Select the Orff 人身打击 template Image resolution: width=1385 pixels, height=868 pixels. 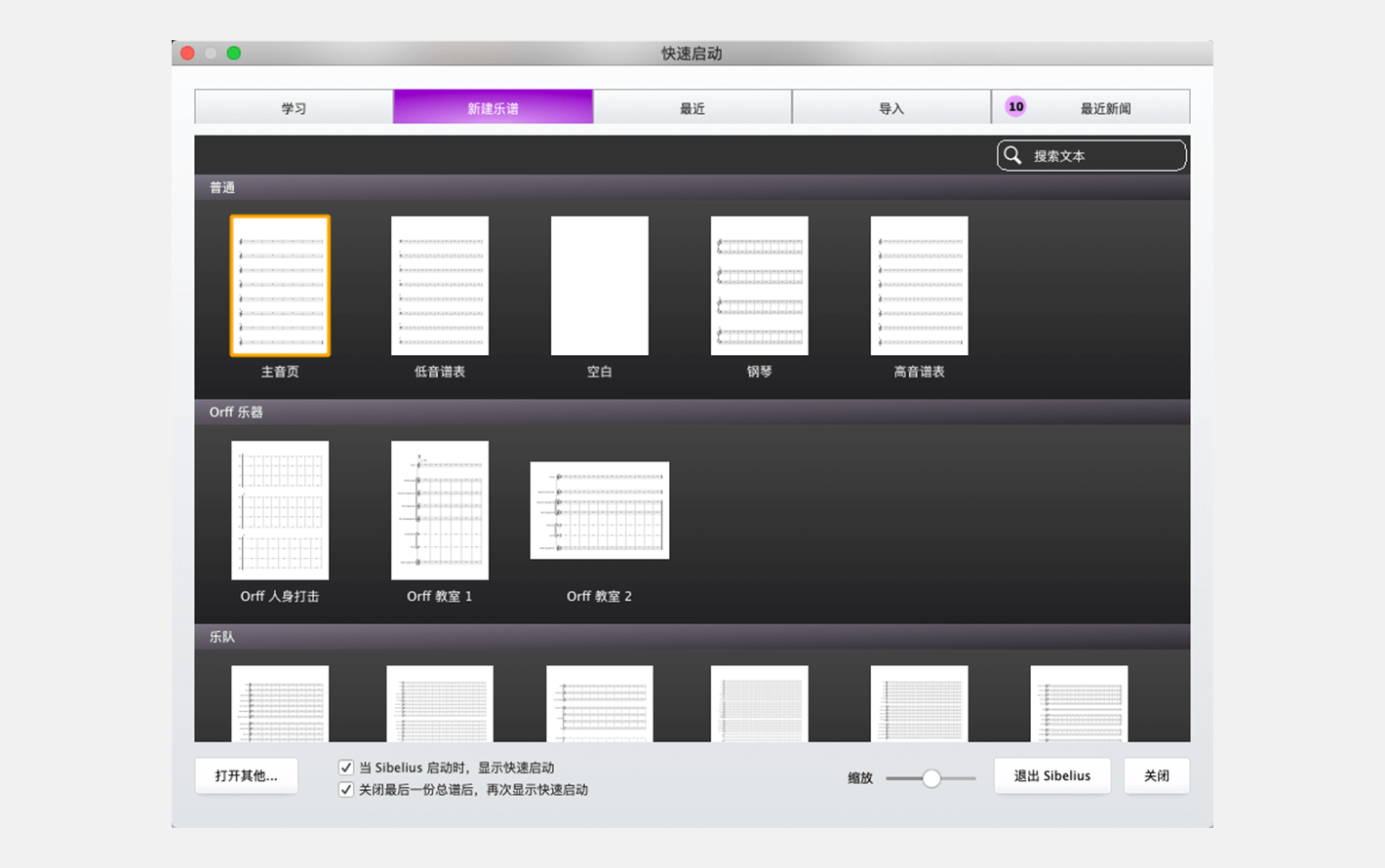(x=280, y=510)
